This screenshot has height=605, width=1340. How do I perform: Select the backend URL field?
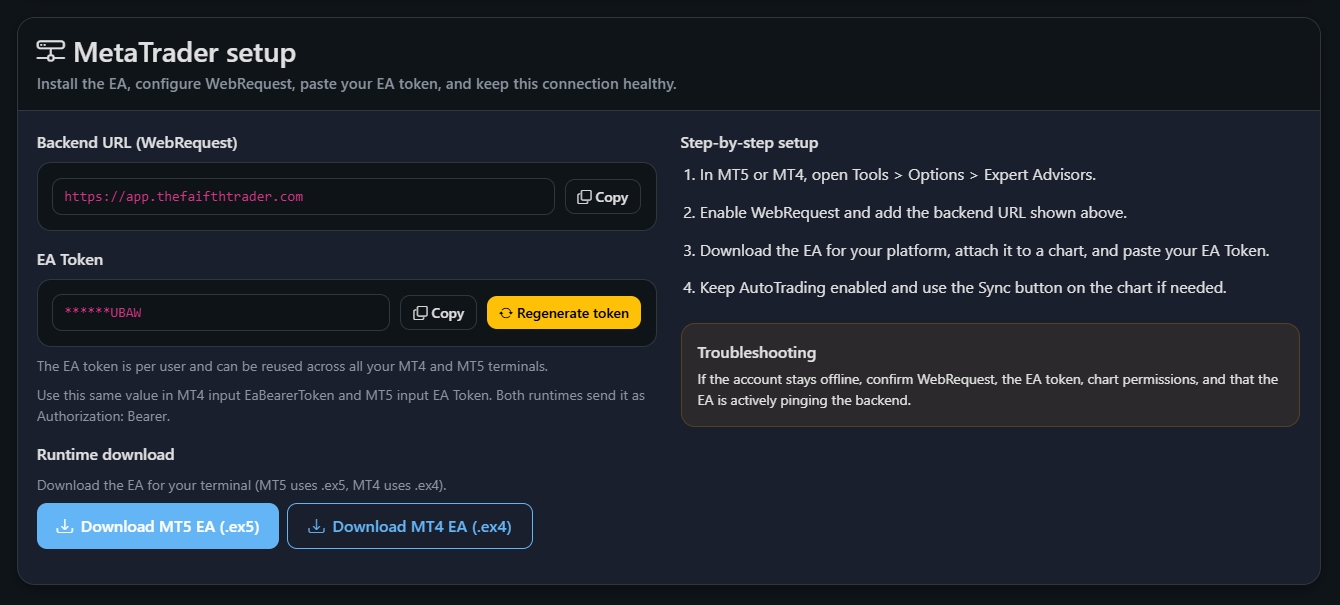[x=303, y=197]
